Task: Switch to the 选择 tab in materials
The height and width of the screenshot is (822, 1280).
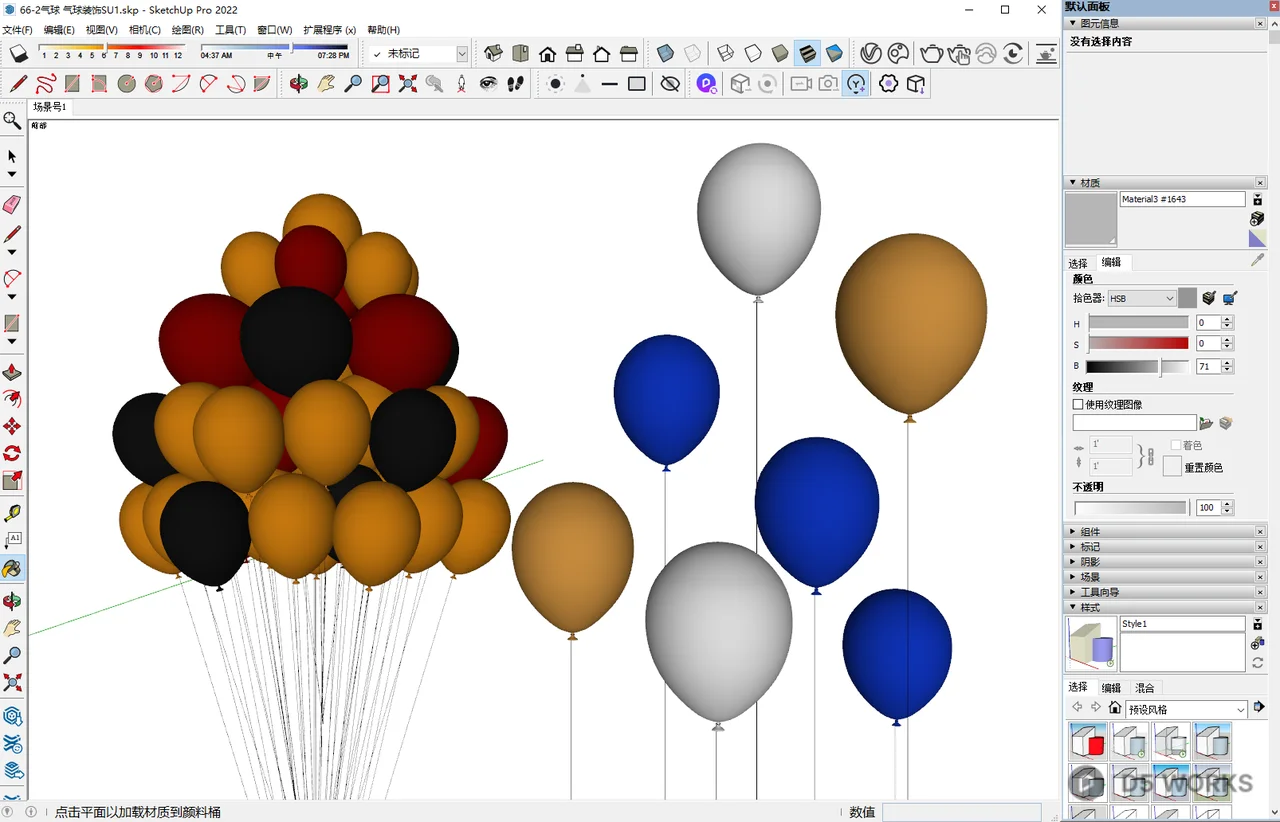Action: pos(1078,263)
